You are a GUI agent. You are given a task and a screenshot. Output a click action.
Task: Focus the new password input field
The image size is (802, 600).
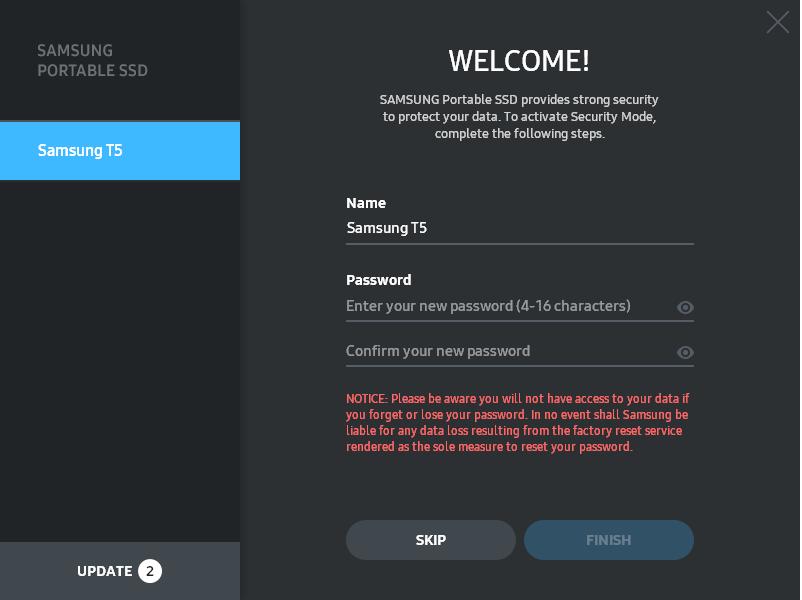click(509, 306)
